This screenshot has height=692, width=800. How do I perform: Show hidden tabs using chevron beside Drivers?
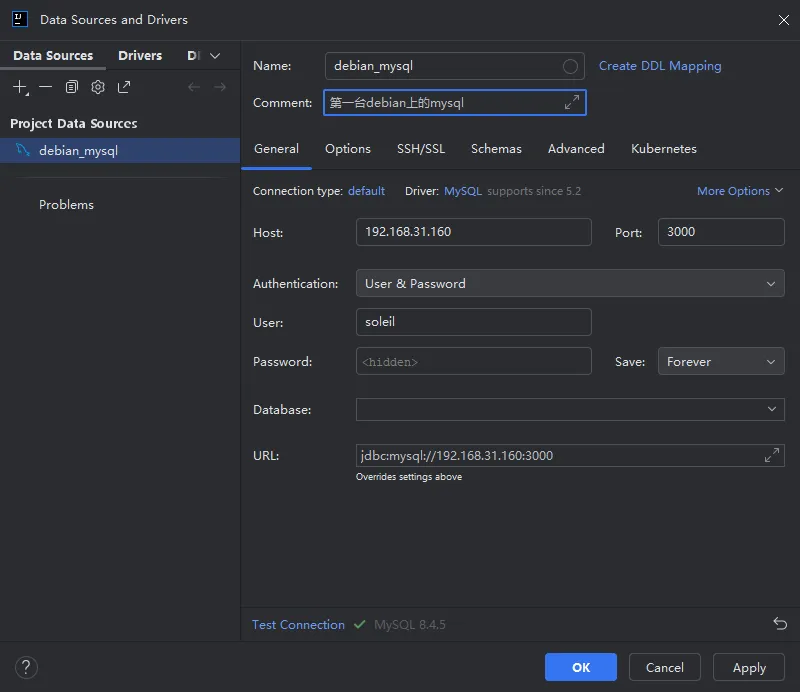tap(215, 56)
